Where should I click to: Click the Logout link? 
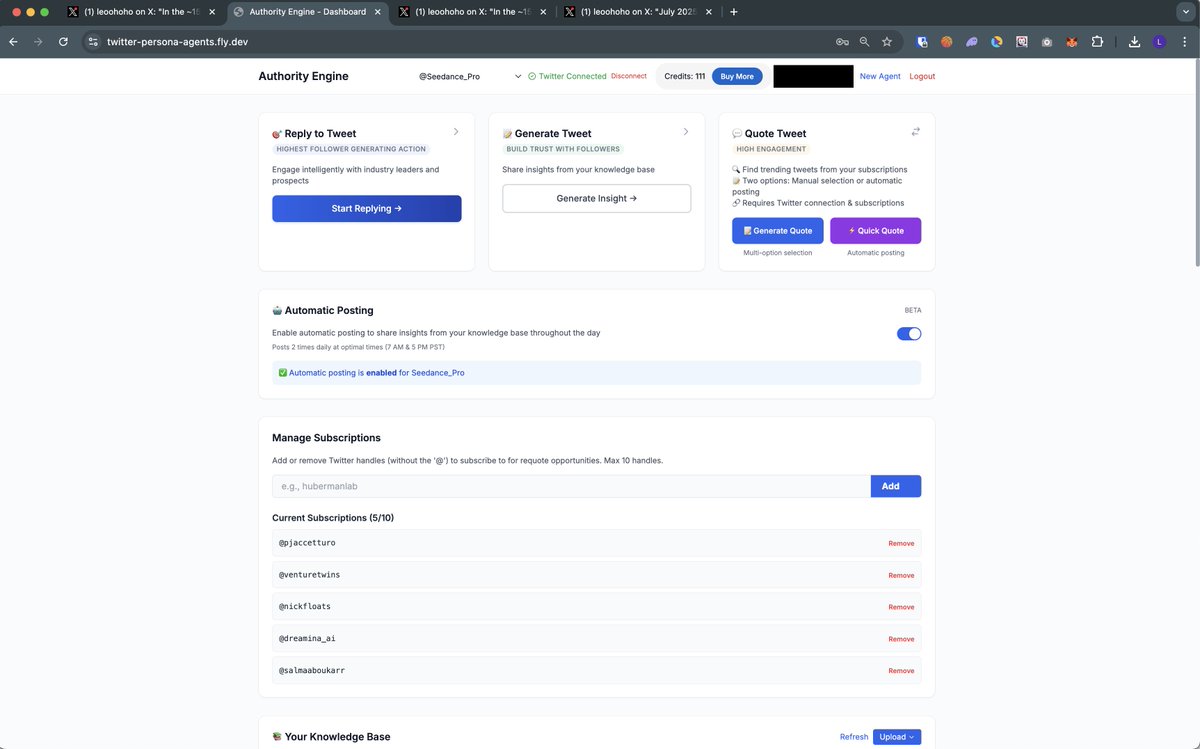pyautogui.click(x=922, y=76)
